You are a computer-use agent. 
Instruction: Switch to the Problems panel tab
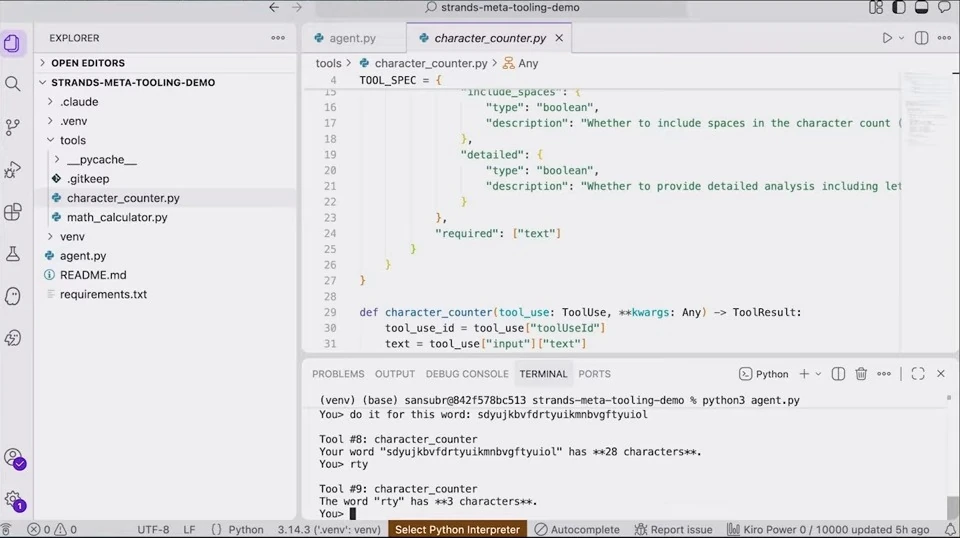coord(338,374)
